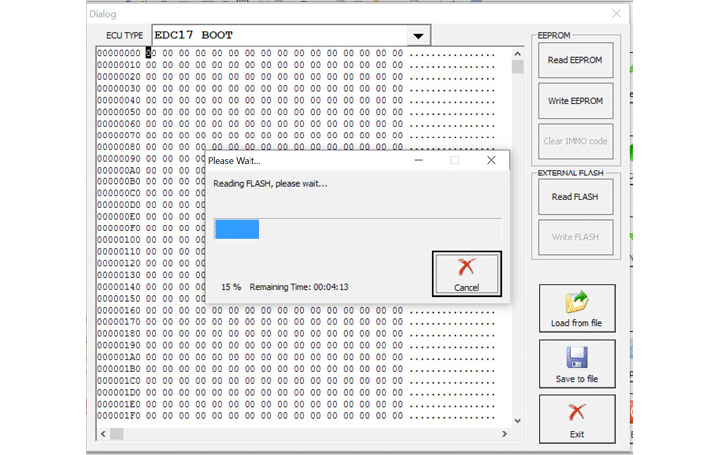Click the hex row at address 00000100
Image resolution: width=719 pixels, height=455 pixels.
250,239
